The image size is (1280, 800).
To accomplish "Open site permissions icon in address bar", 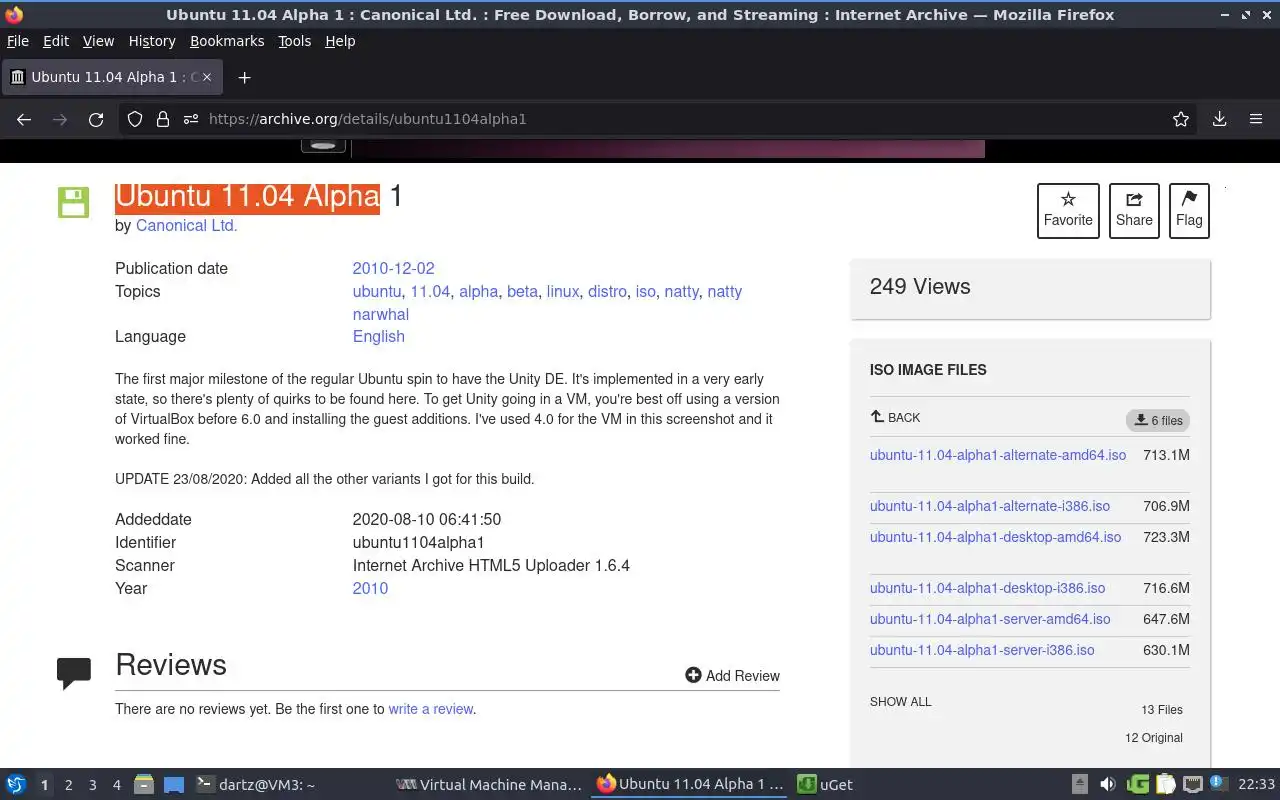I will [x=190, y=119].
